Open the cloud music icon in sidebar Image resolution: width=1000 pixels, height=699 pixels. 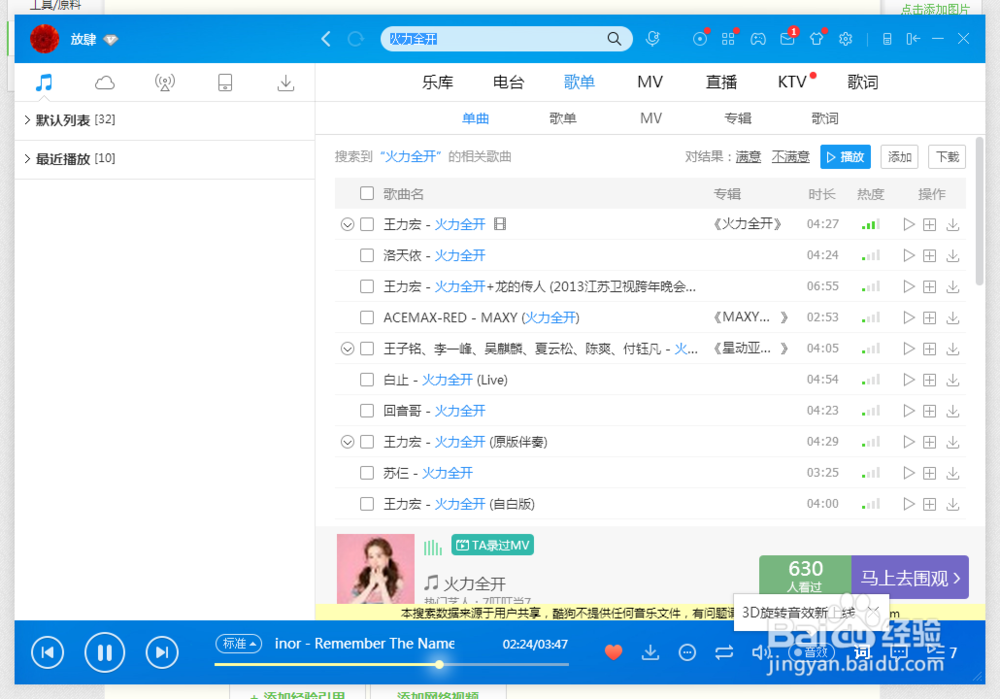(104, 82)
